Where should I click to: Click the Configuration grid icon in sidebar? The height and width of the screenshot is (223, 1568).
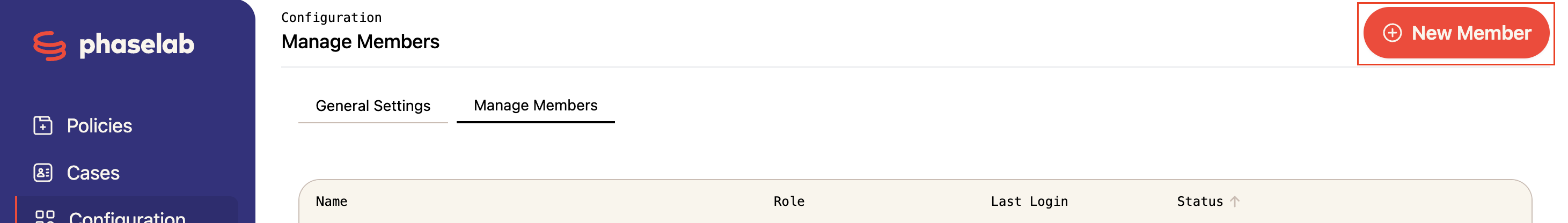pyautogui.click(x=45, y=217)
